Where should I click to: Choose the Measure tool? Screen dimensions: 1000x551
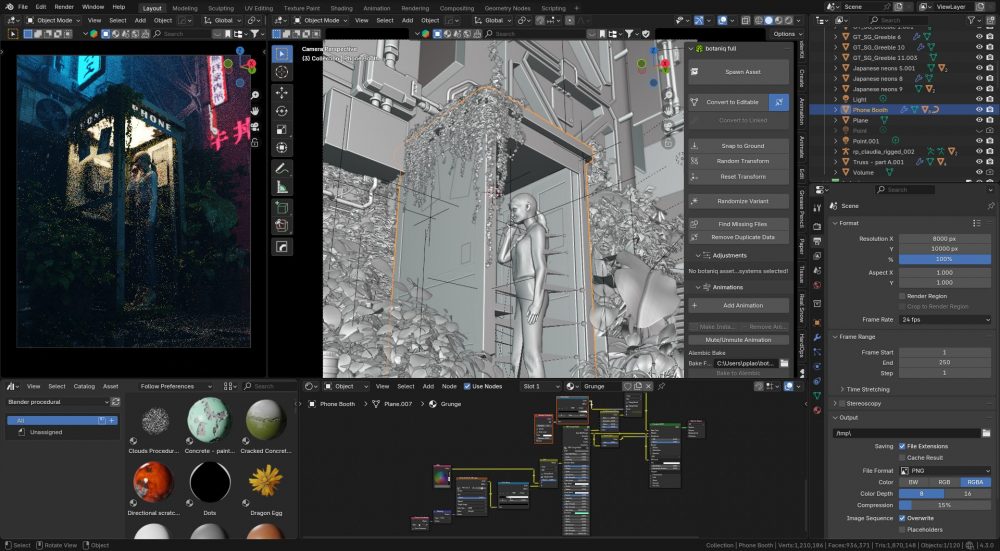click(282, 187)
